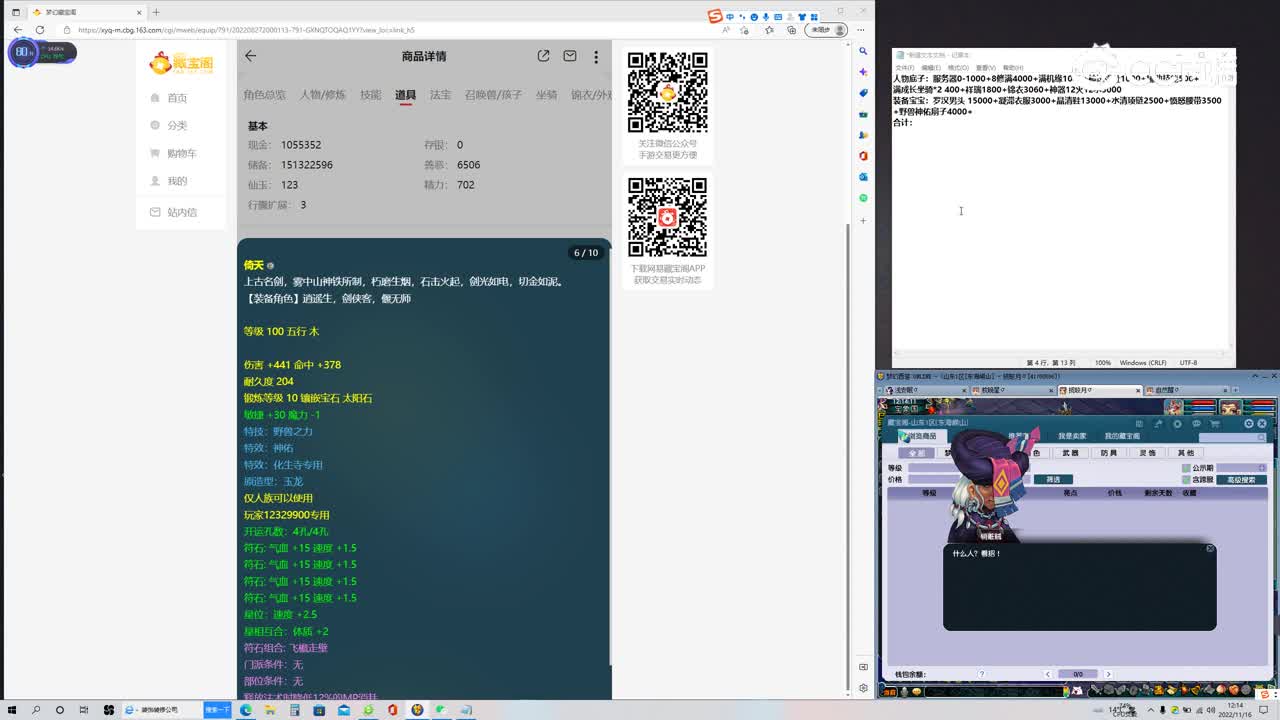1280x720 pixels.
Task: Click the share icon on 商品详情 page
Action: click(543, 56)
